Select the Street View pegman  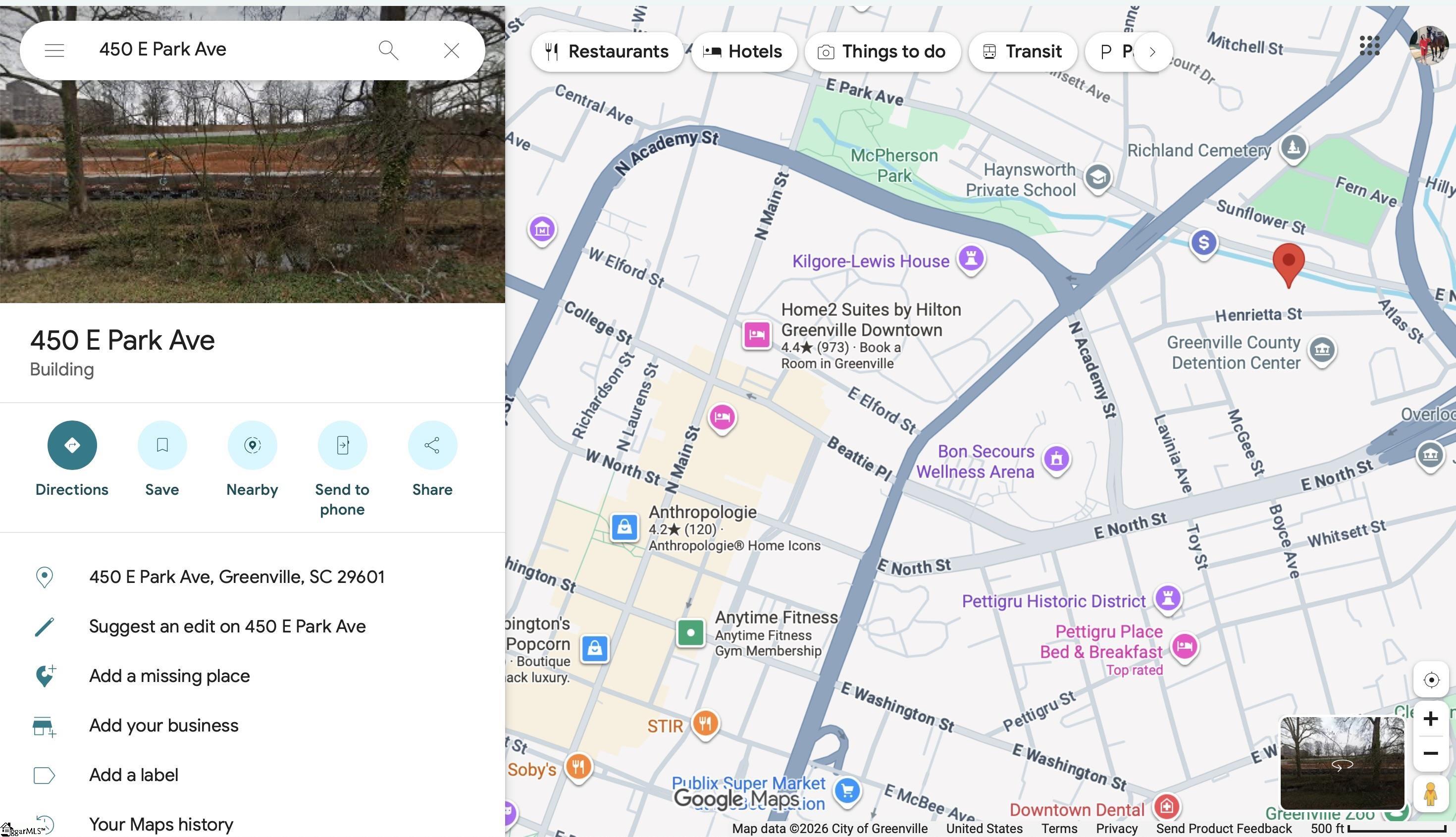point(1431,794)
